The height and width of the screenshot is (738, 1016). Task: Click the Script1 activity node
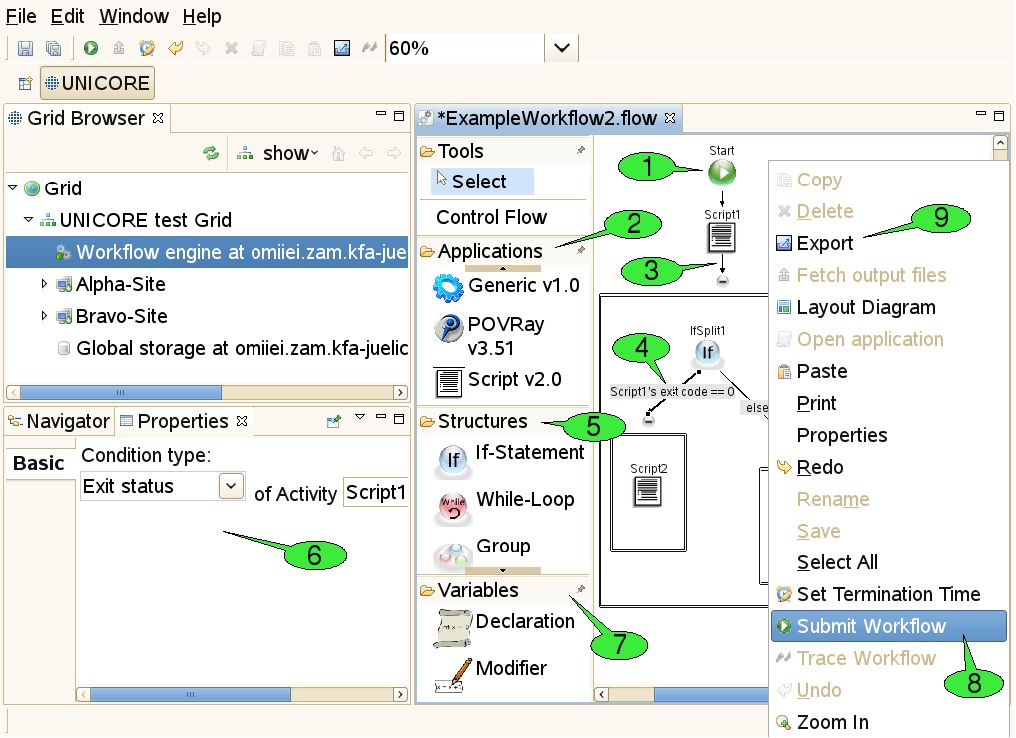722,237
